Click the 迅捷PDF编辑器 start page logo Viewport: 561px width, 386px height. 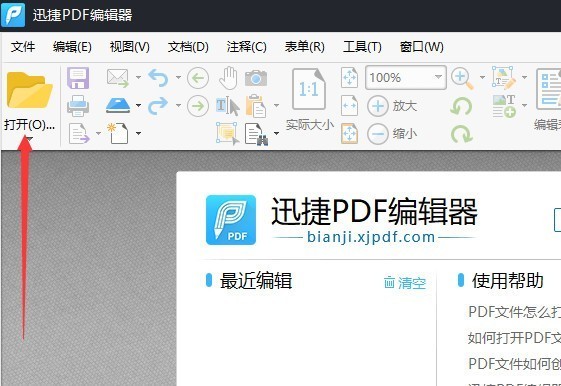tap(231, 220)
